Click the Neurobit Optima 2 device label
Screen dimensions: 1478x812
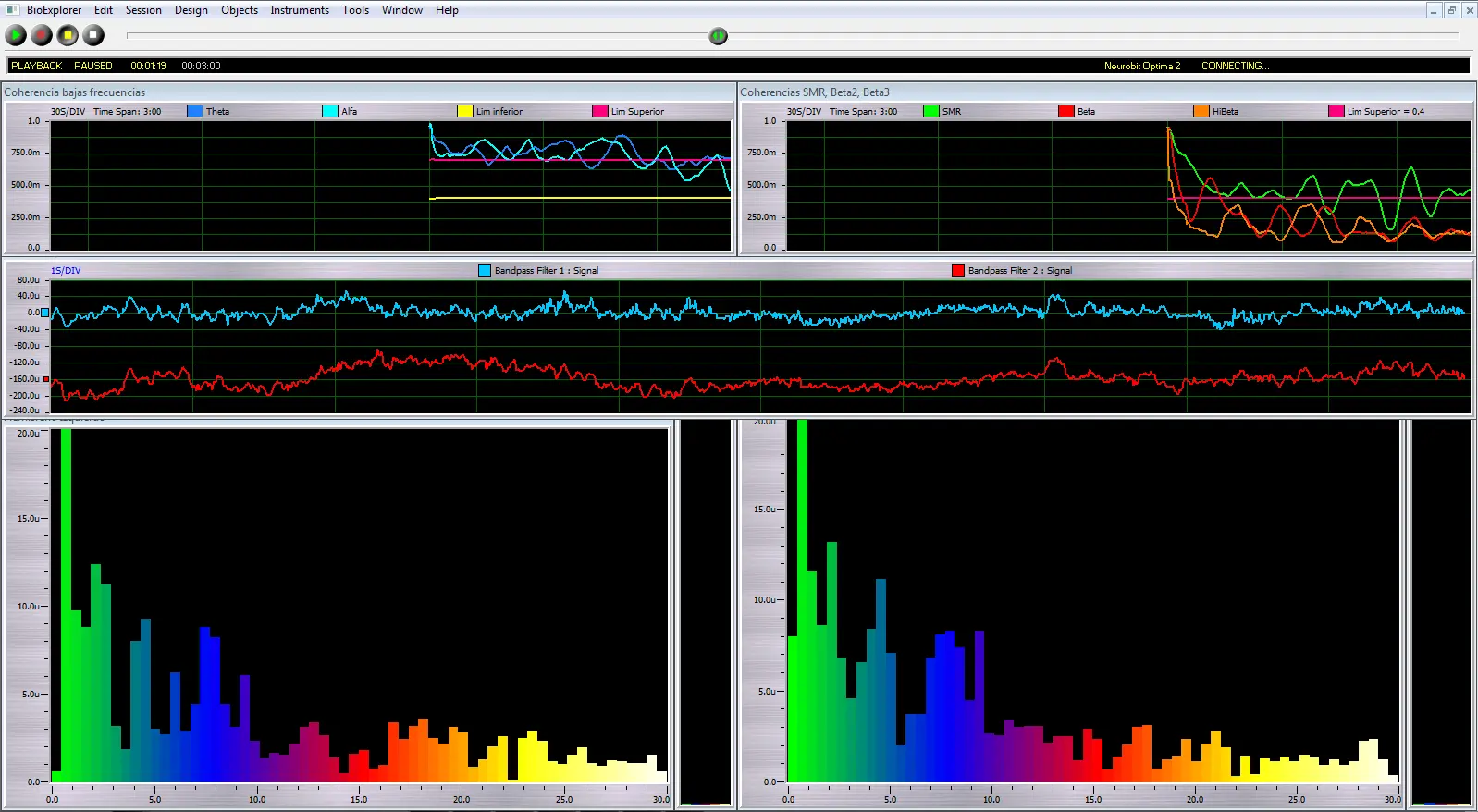point(1142,66)
